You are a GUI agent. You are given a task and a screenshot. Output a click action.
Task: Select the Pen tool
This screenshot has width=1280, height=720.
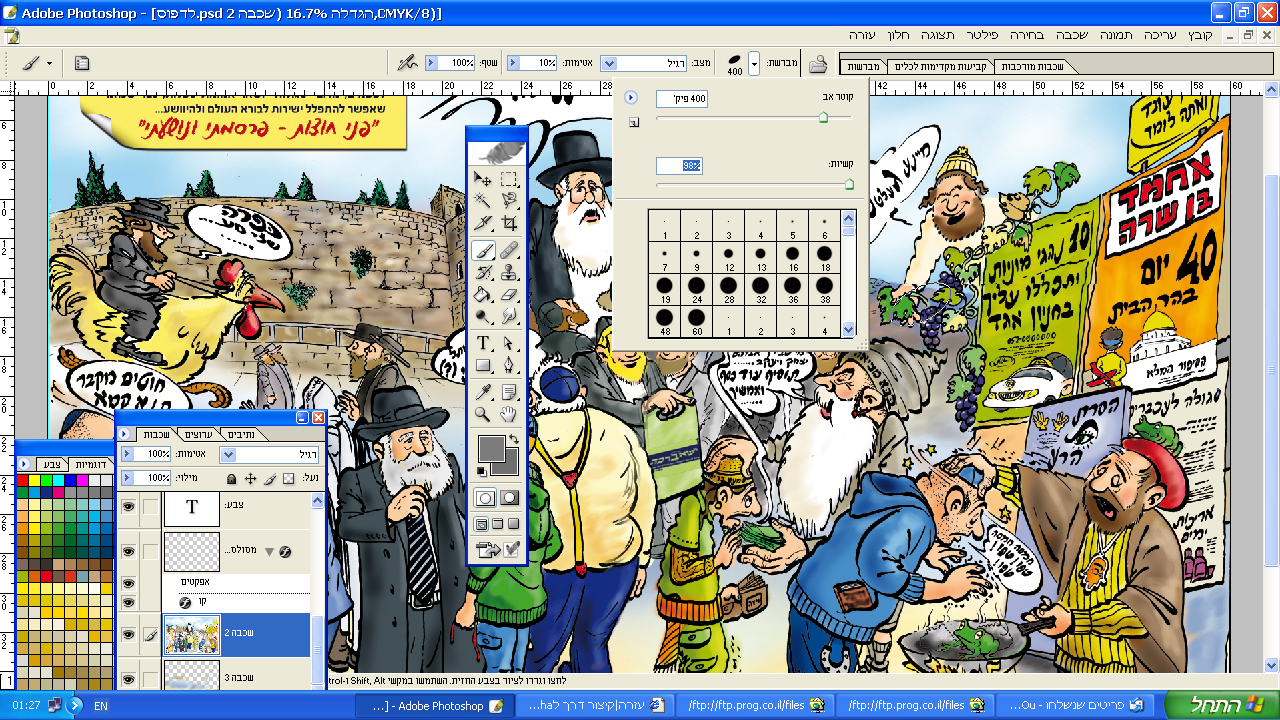tap(509, 365)
